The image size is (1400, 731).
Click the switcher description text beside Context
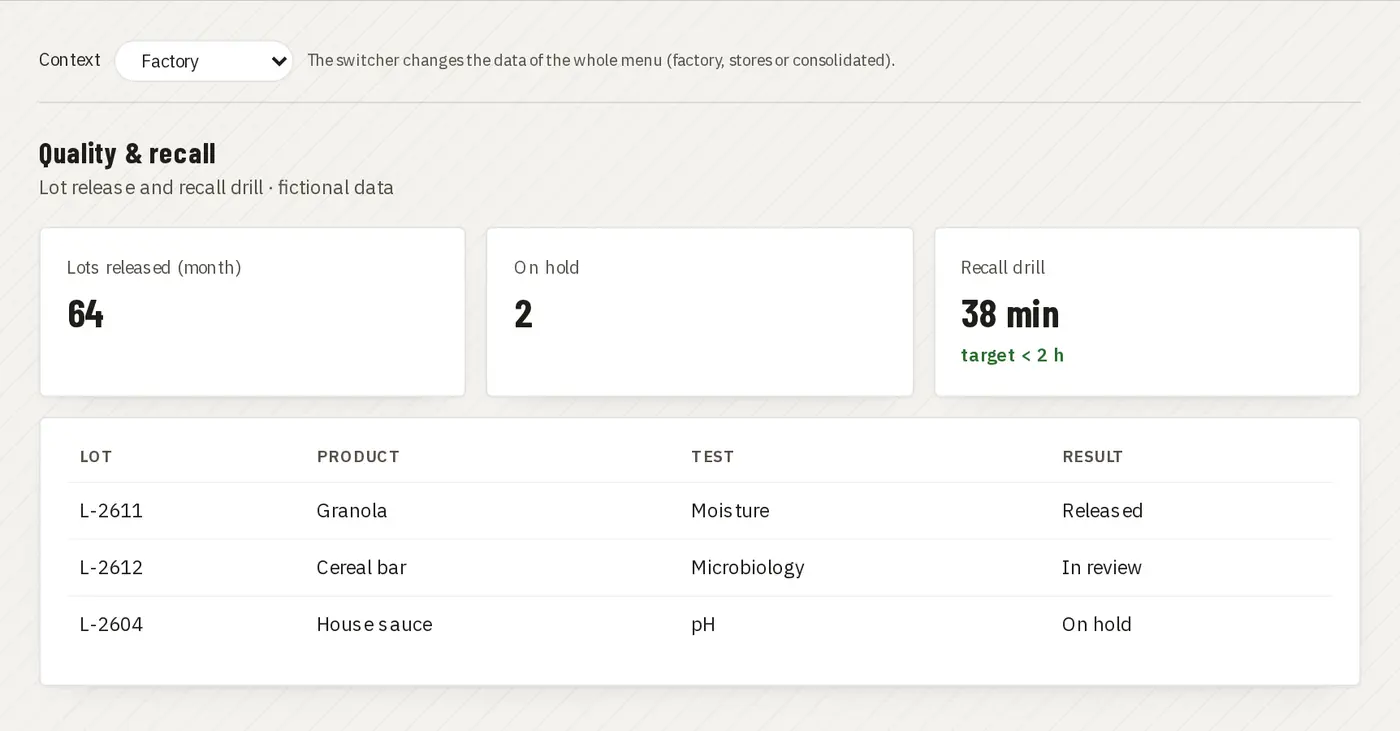tap(601, 60)
